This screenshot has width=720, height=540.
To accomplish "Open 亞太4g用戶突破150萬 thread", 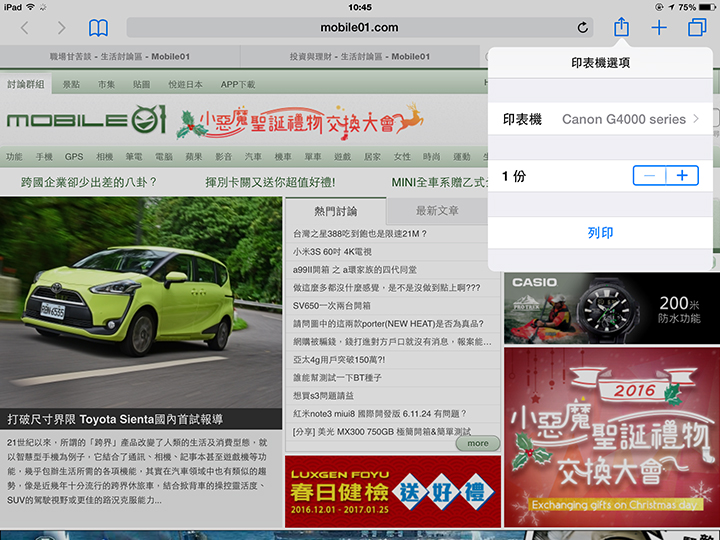I will [x=339, y=360].
